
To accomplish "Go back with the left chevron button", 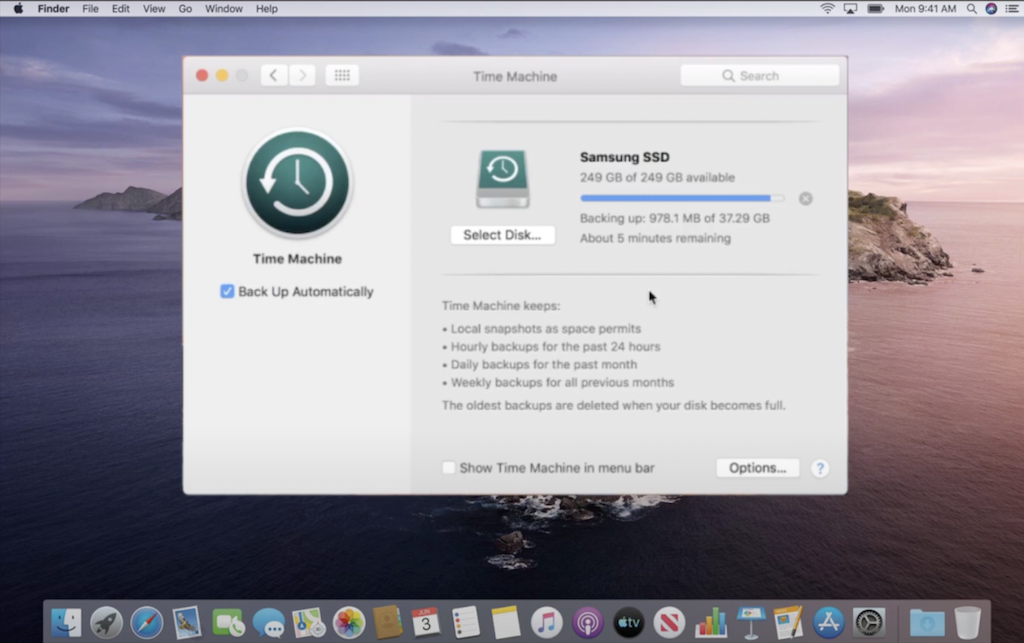I will [x=274, y=76].
